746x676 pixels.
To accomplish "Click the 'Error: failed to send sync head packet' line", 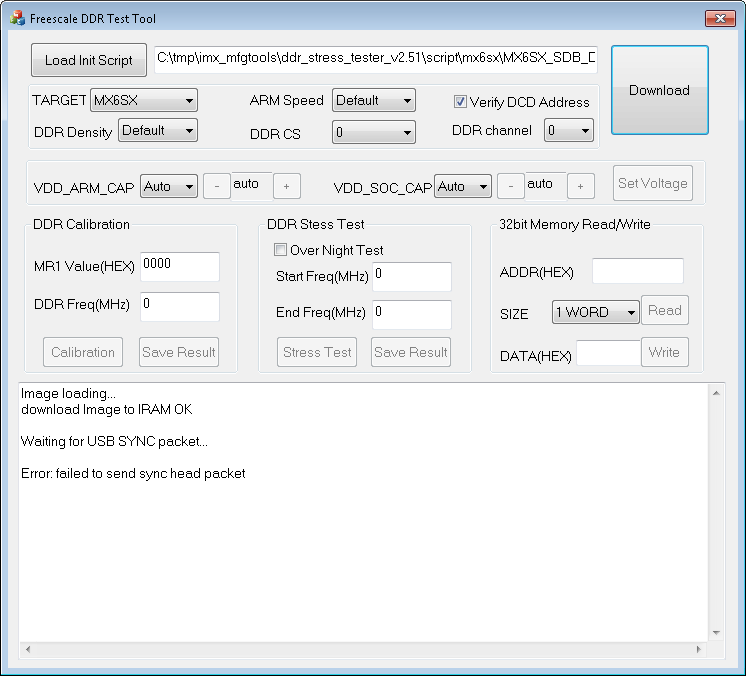I will (133, 473).
